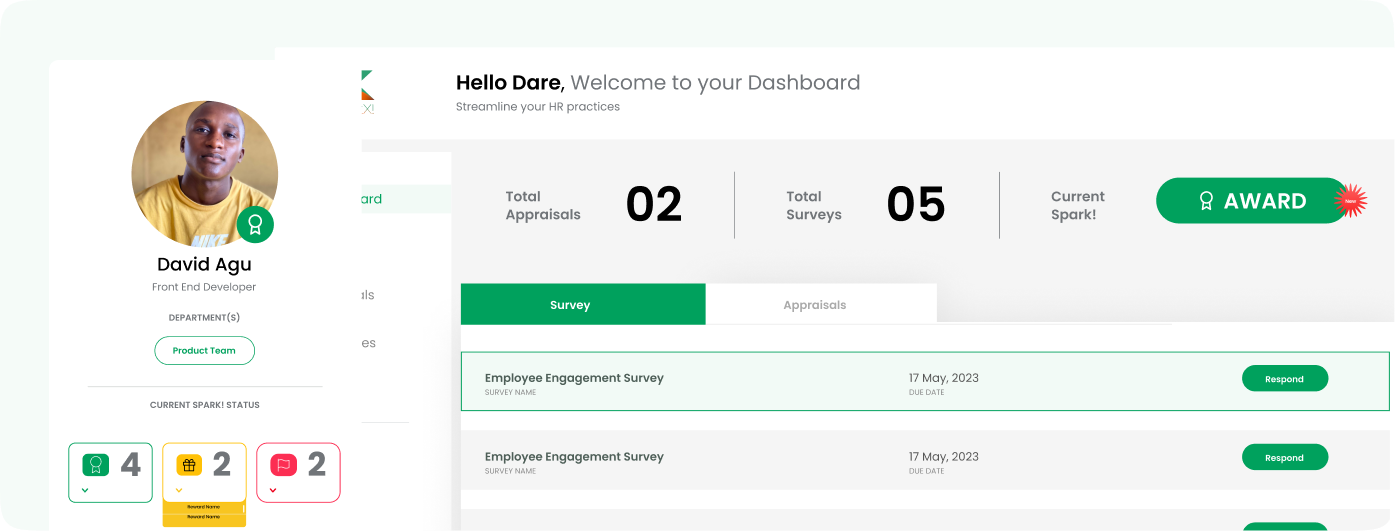
Task: Click the number 4 in the award card
Action: coord(131,464)
